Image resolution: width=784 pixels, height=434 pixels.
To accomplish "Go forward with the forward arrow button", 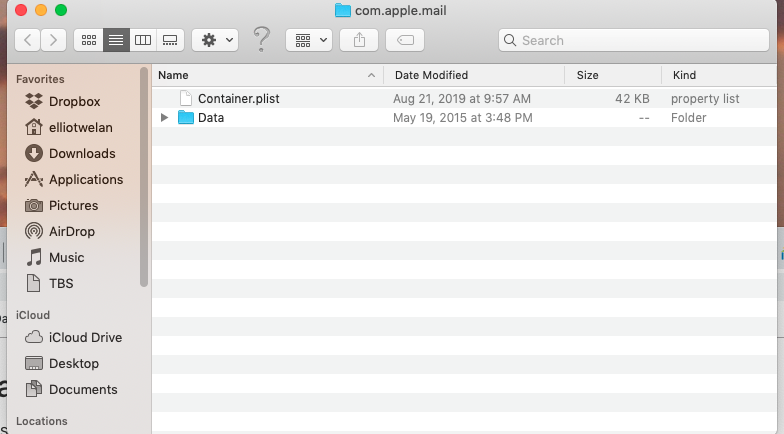I will (54, 40).
